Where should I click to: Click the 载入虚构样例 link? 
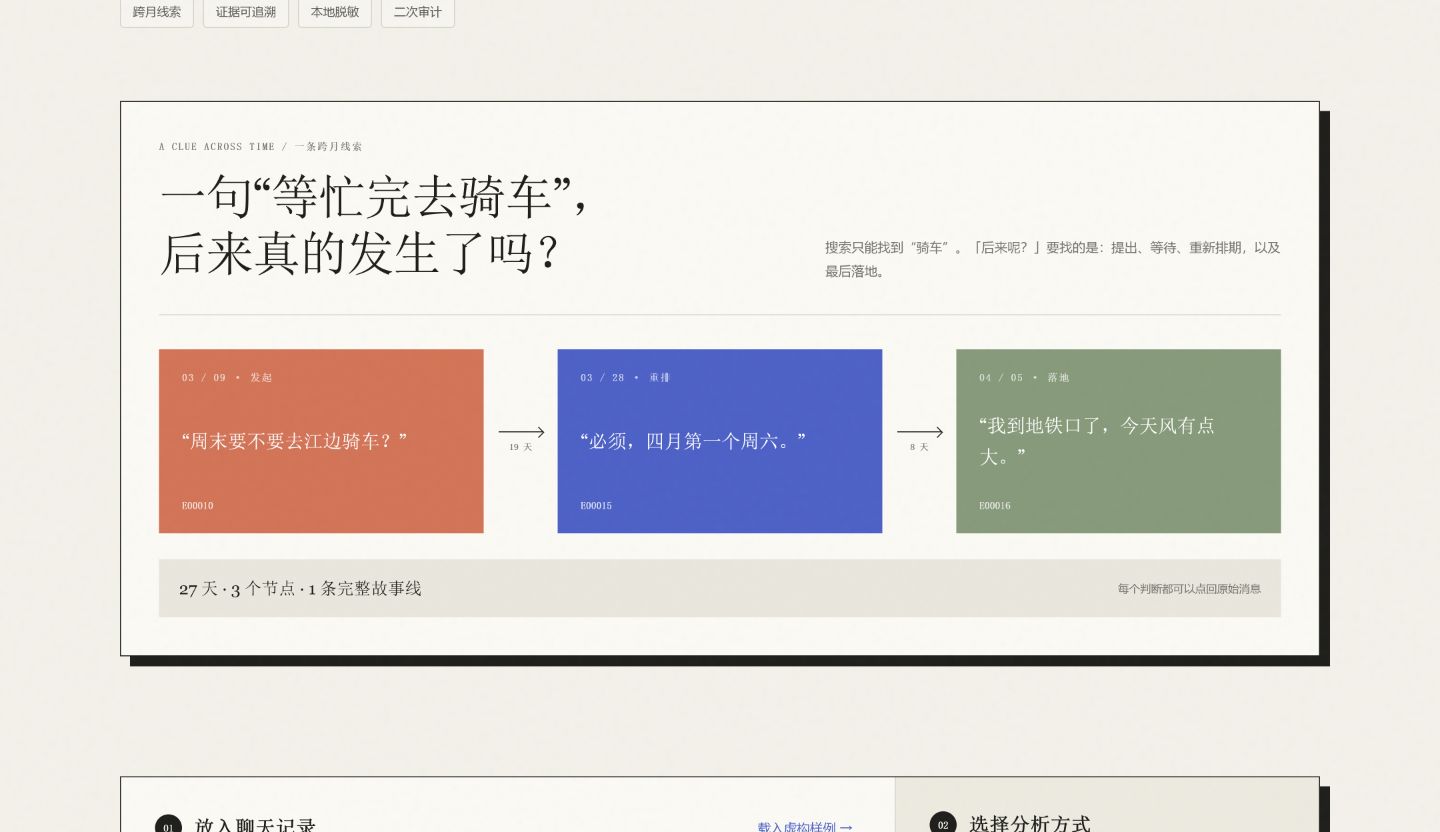click(805, 826)
